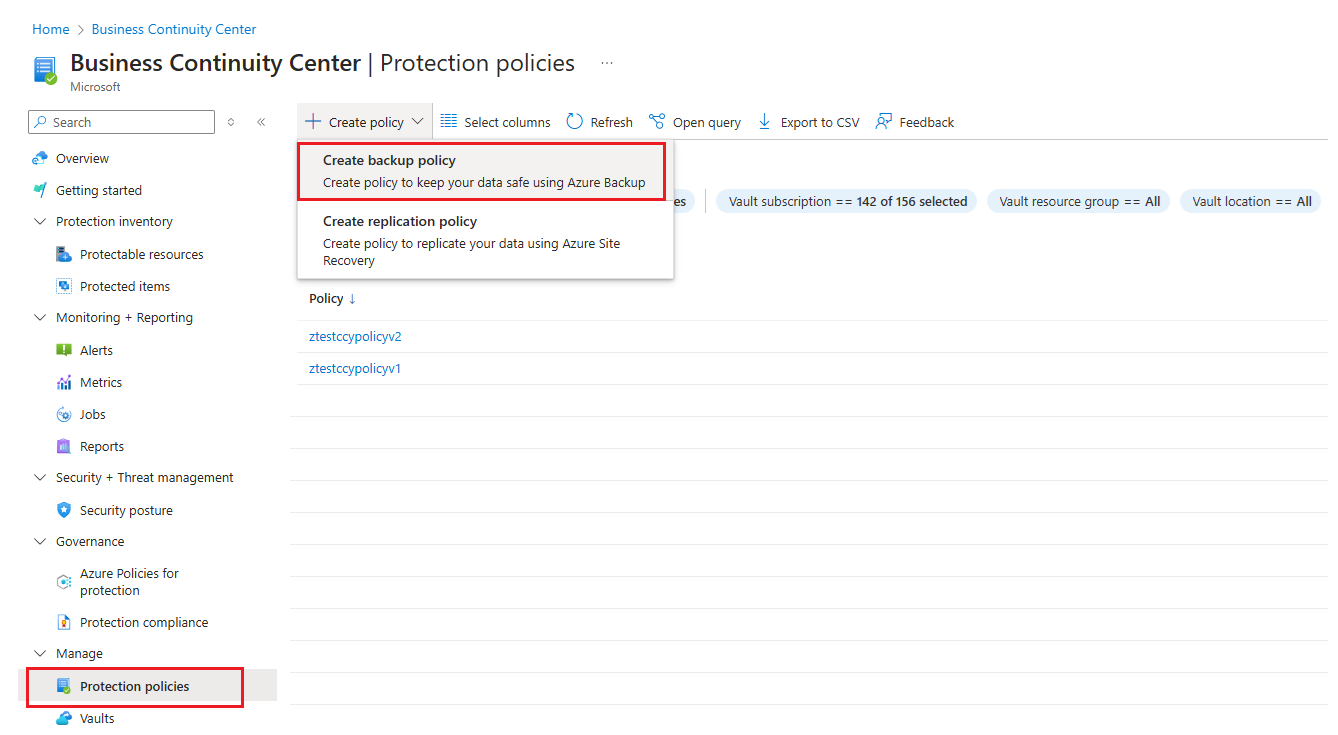Open the ztestccypolicyv2 policy link
This screenshot has height=735, width=1338.
point(355,337)
